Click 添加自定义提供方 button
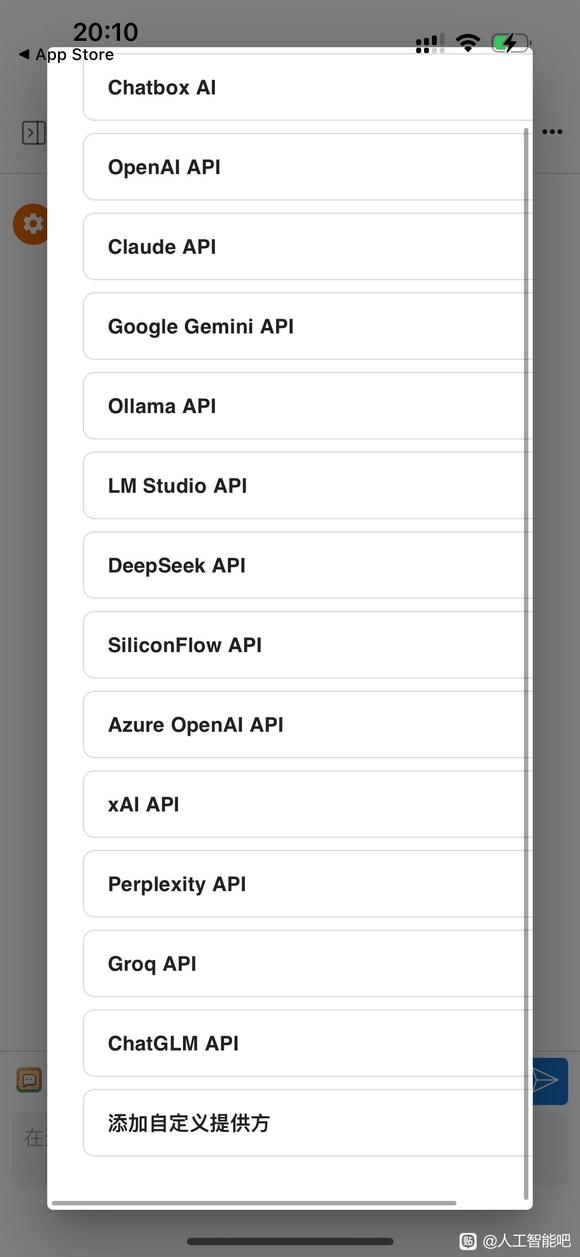Image resolution: width=580 pixels, height=1257 pixels. coord(307,1123)
